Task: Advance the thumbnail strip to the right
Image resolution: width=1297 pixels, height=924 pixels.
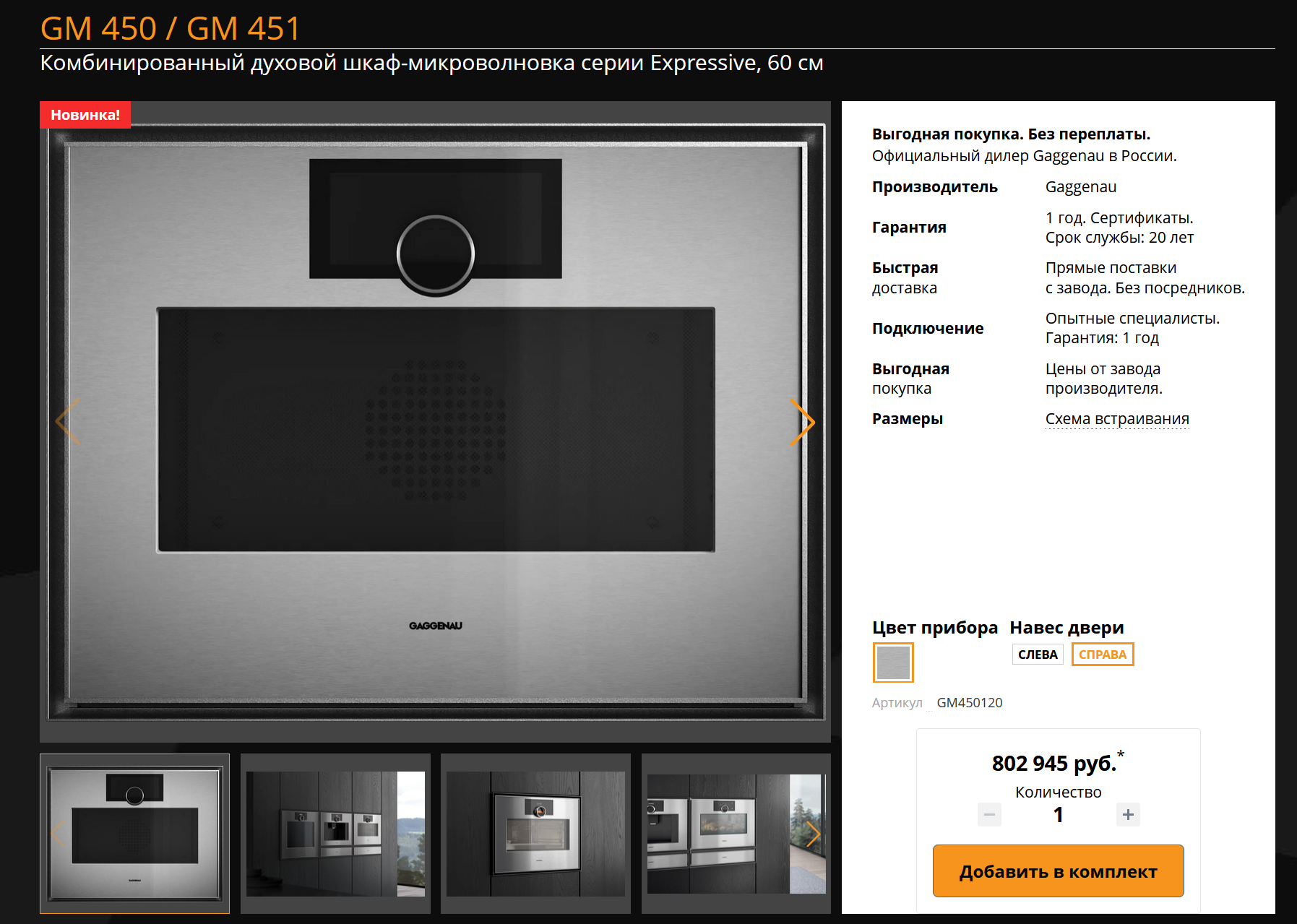Action: tap(813, 834)
